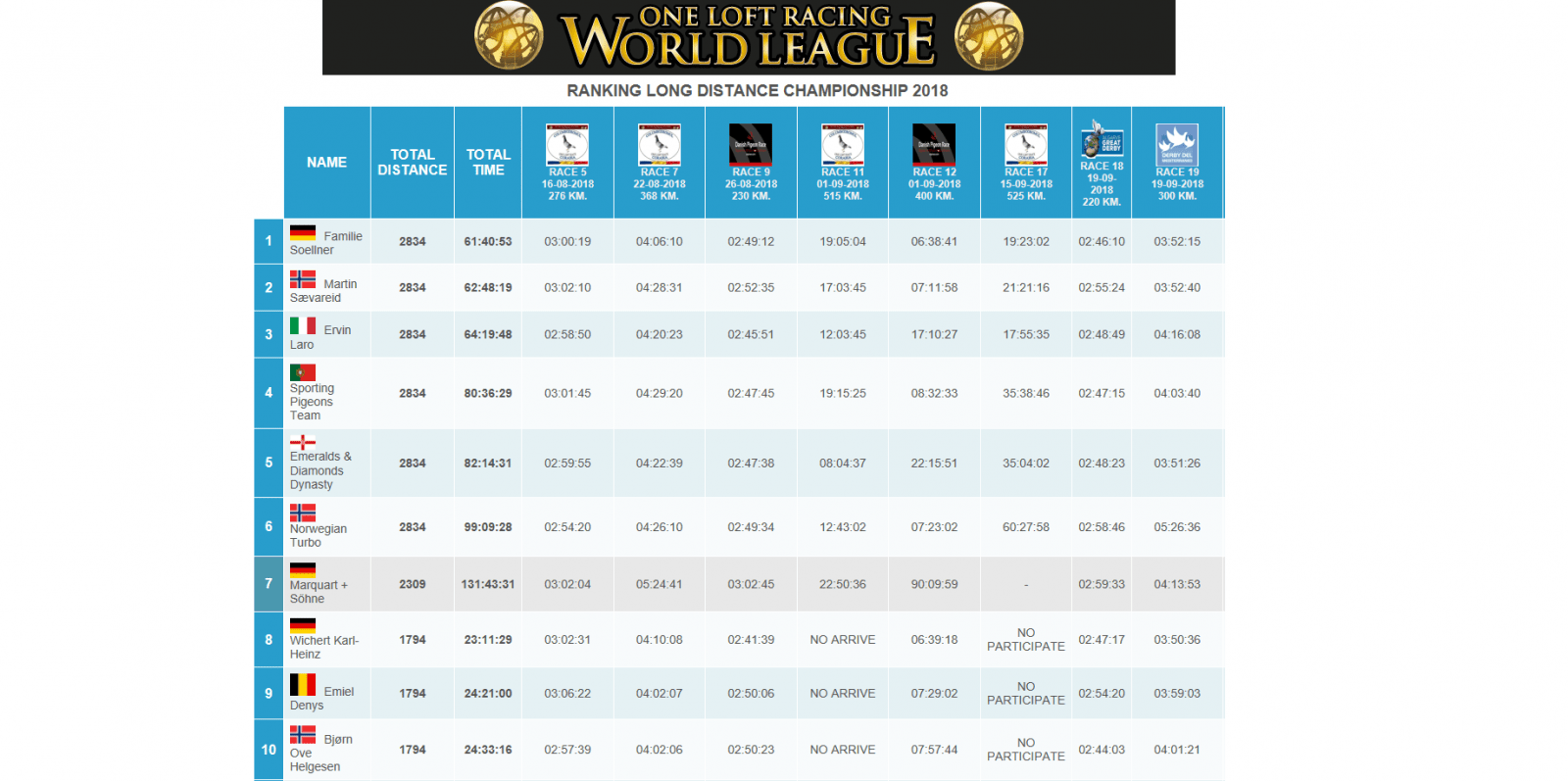Open the Race 17 logo thumbnail
Image resolution: width=1568 pixels, height=781 pixels.
point(1026,144)
